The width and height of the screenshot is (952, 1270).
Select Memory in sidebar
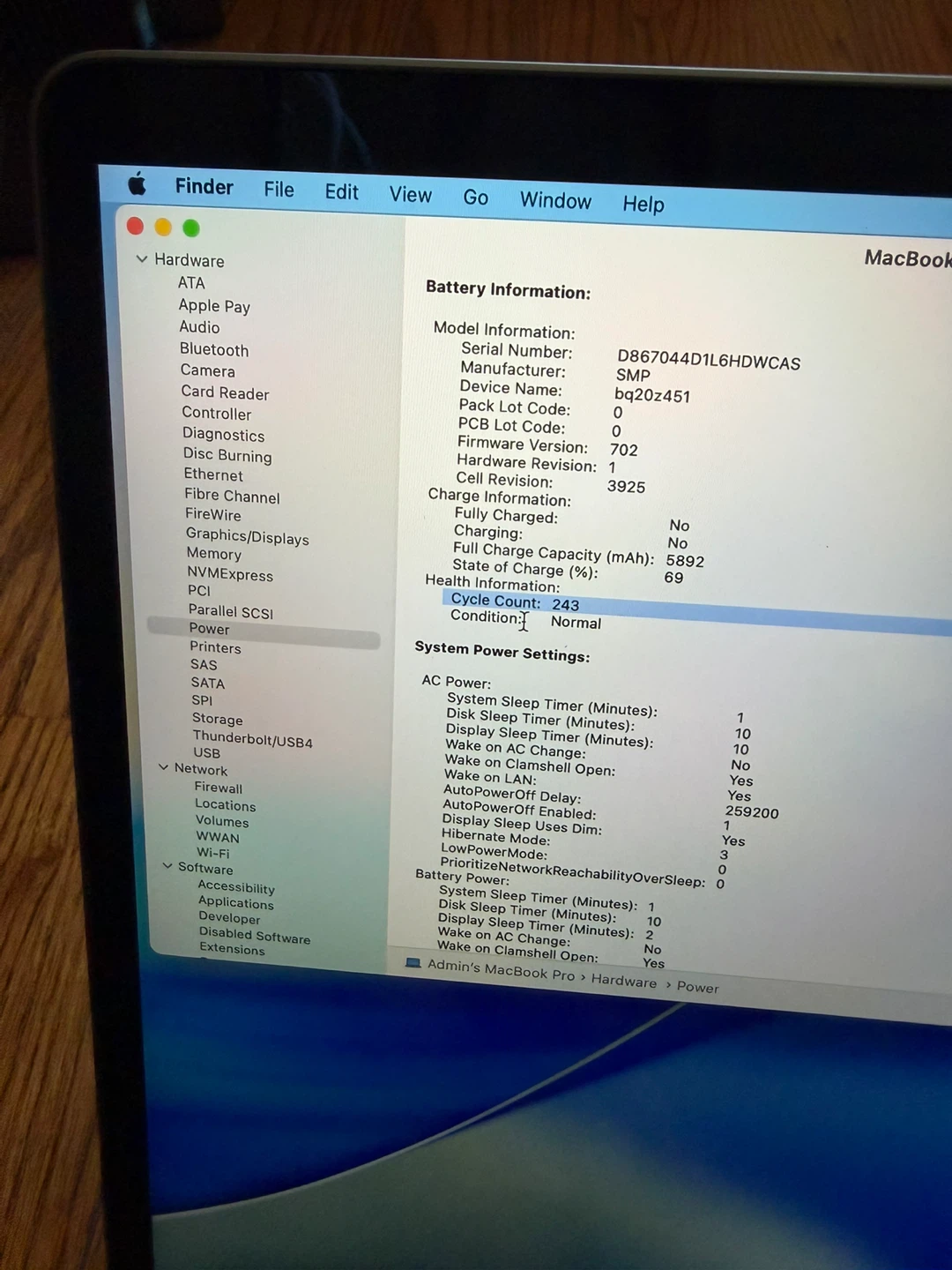(213, 554)
